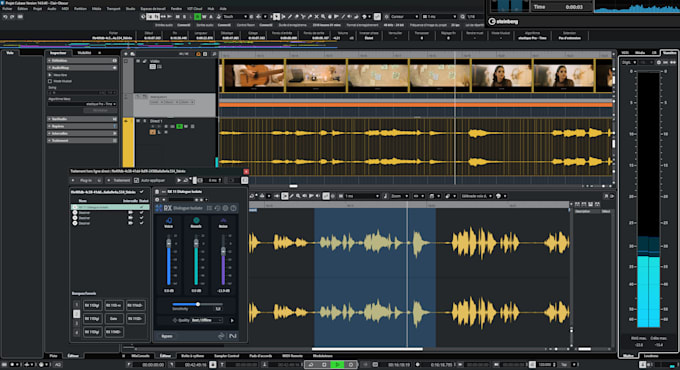Screen dimensions: 680x370
Task: Open the MixConsole lower zone tab
Action: point(141,356)
